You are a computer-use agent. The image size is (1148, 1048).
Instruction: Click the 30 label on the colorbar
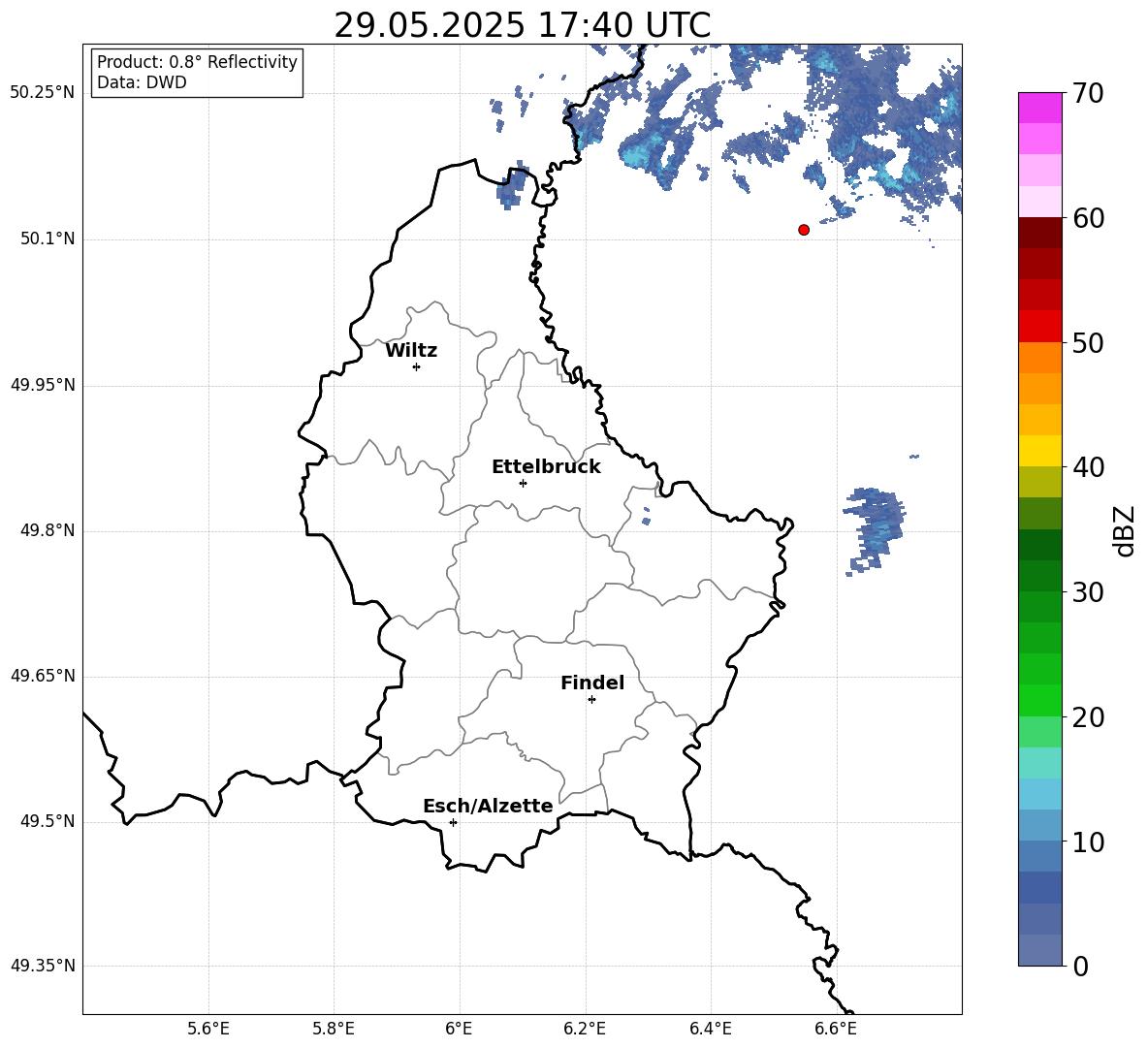[1087, 592]
